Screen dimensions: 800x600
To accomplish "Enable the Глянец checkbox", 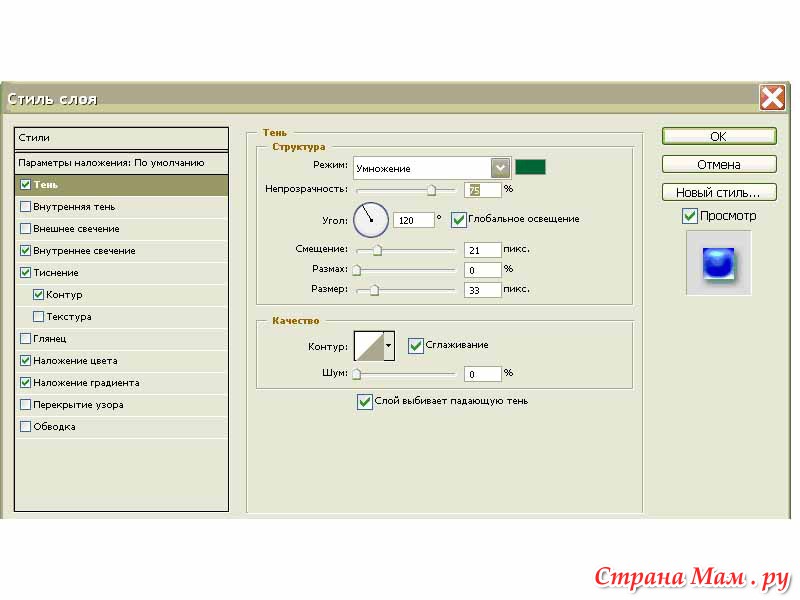I will pyautogui.click(x=25, y=338).
